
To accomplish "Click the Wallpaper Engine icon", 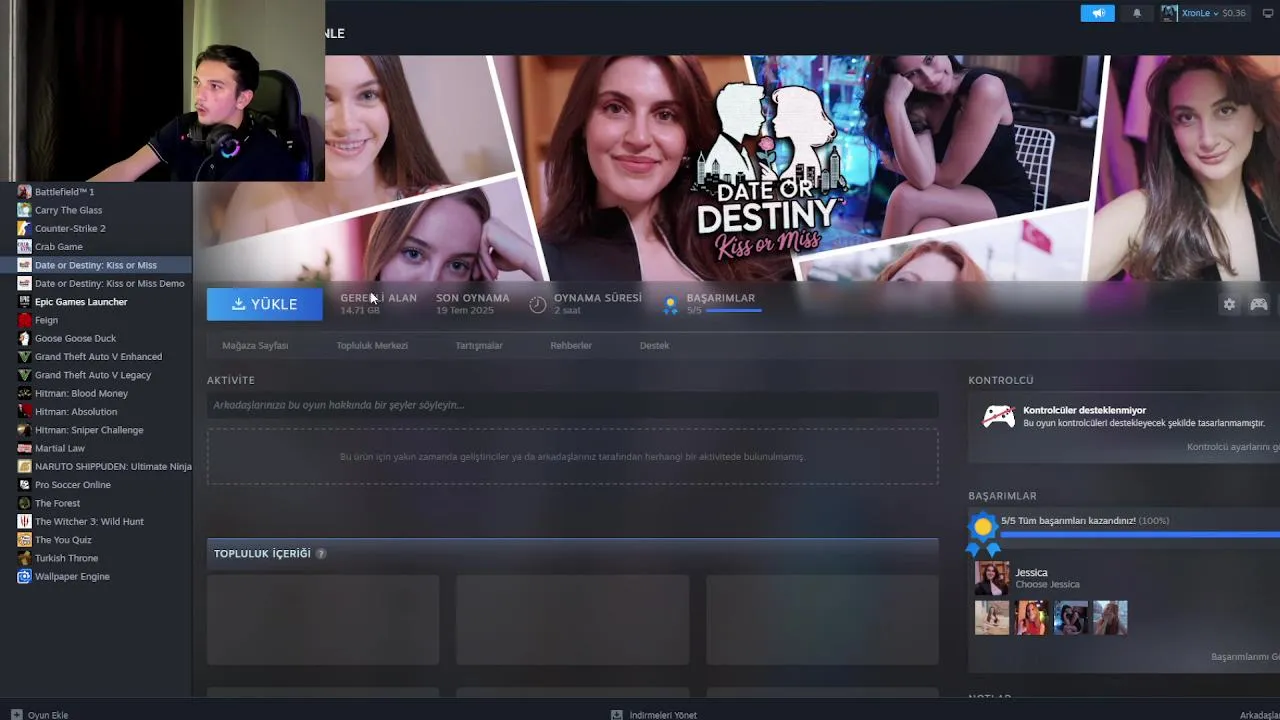I will coord(25,576).
